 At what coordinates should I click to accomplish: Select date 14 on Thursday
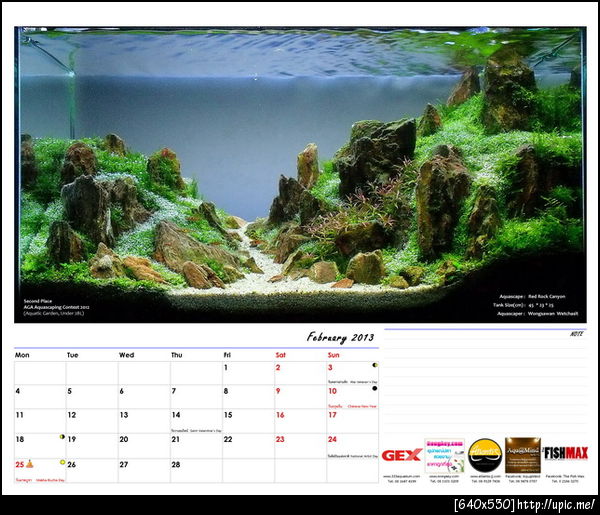(176, 415)
